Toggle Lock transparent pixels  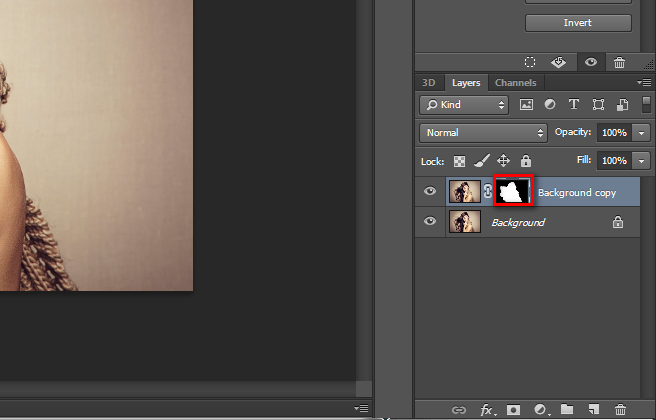point(459,161)
